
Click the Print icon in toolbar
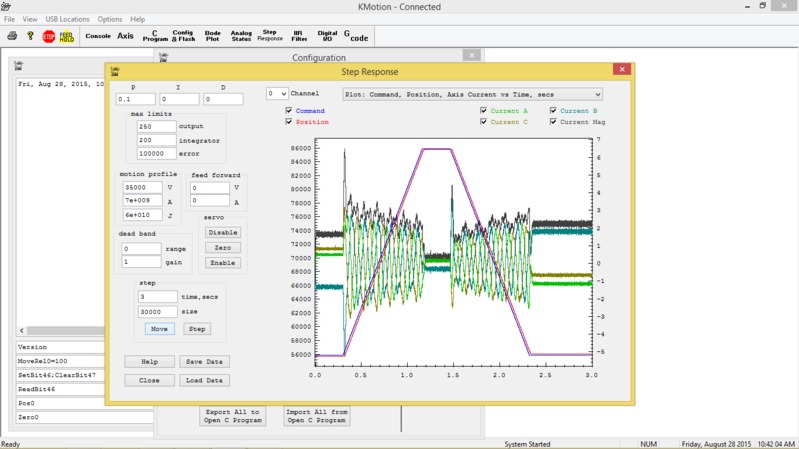[12, 36]
